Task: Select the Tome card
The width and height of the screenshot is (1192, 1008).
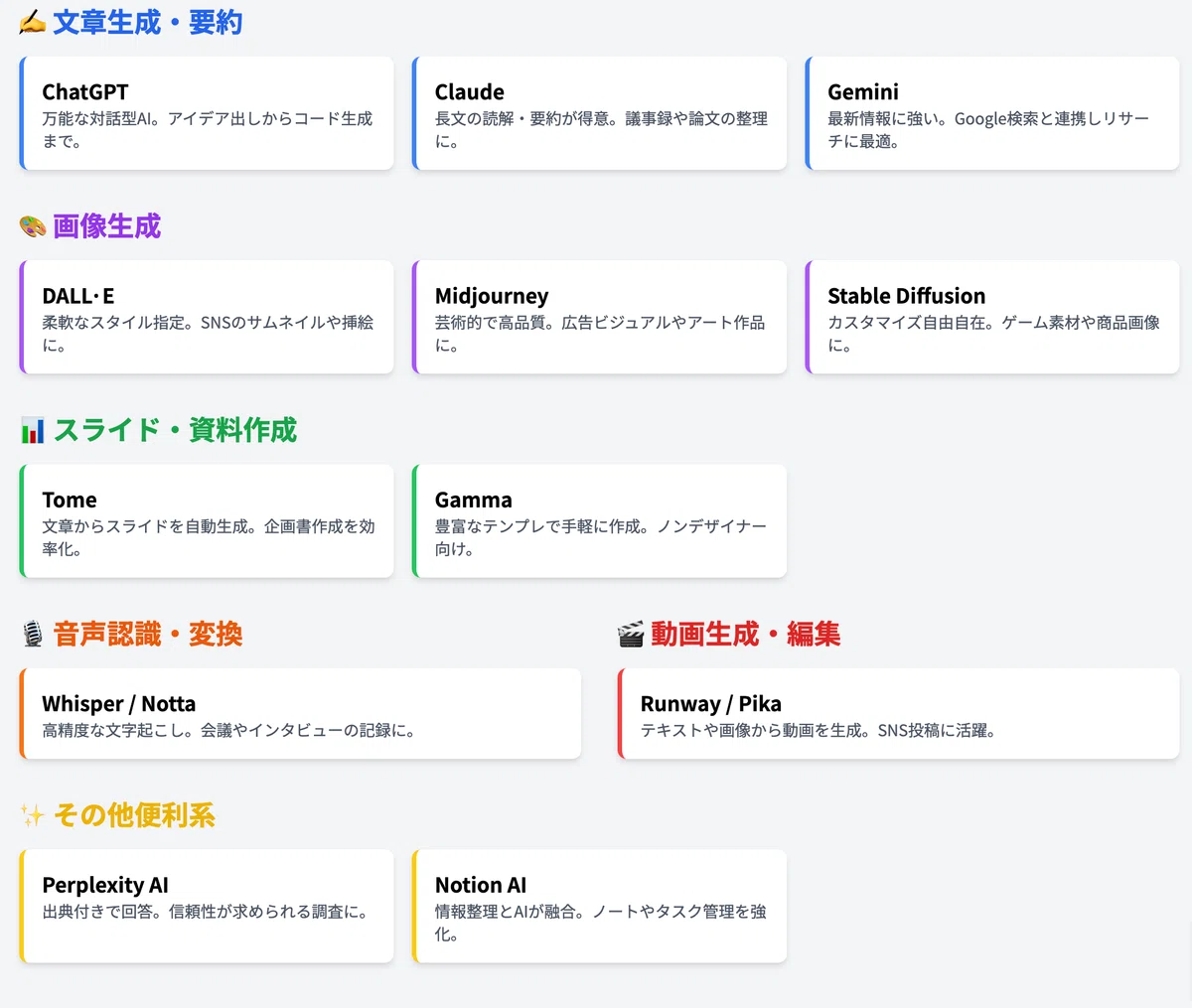Action: [x=207, y=521]
